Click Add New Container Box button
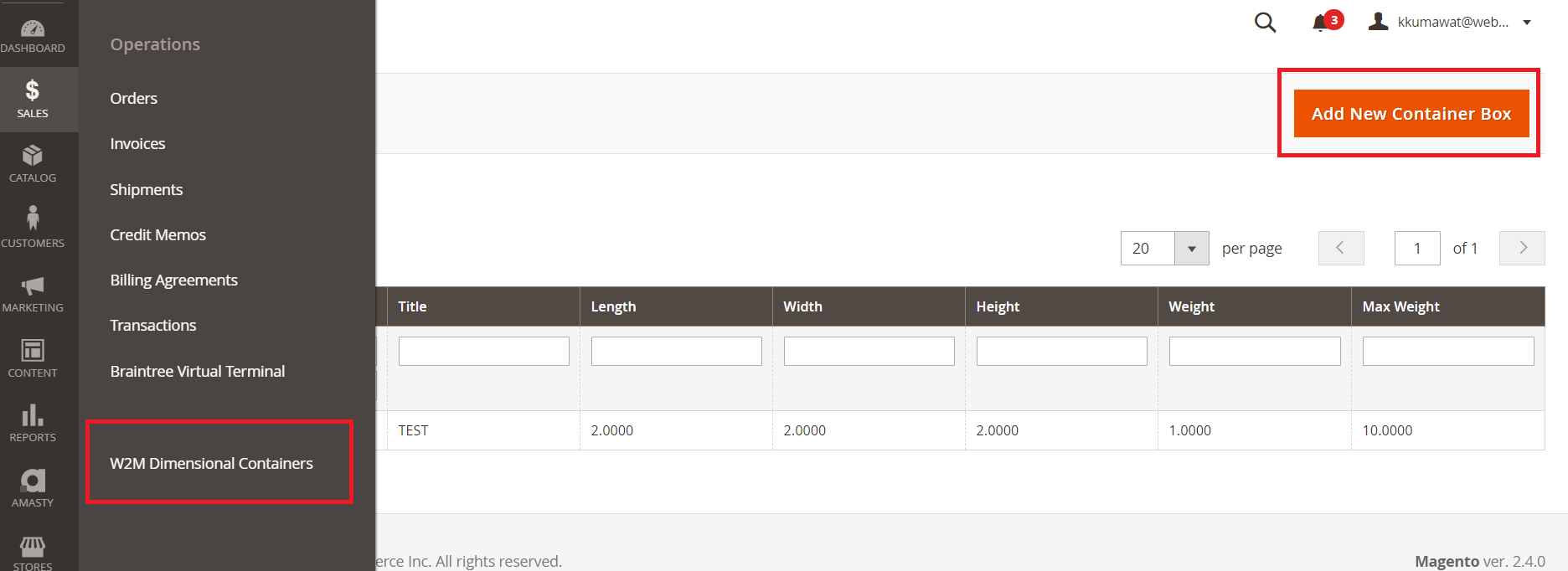 coord(1411,114)
